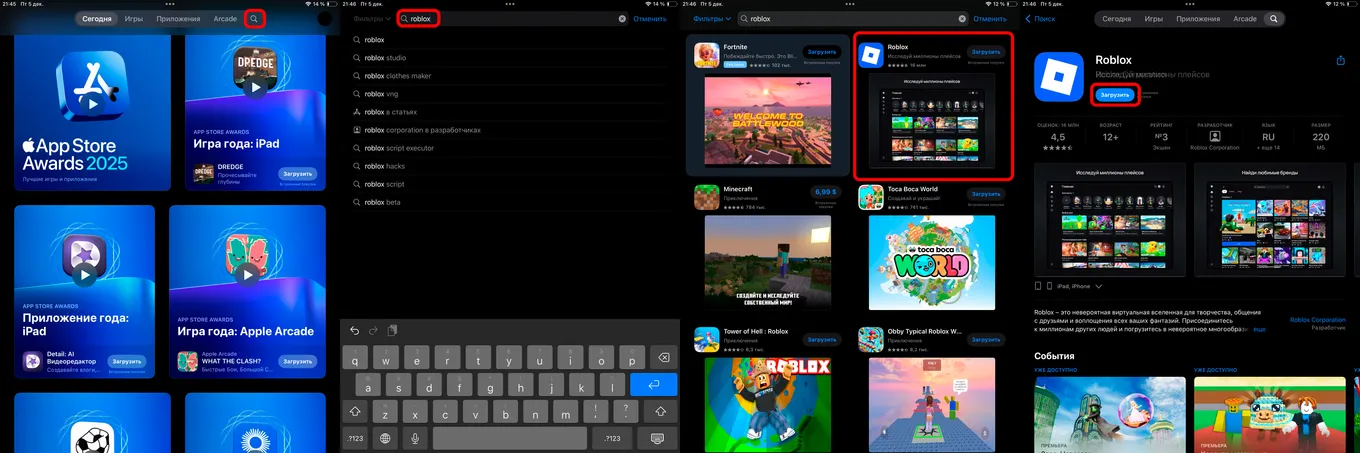Tap the roblox search field on results screen

click(x=854, y=19)
